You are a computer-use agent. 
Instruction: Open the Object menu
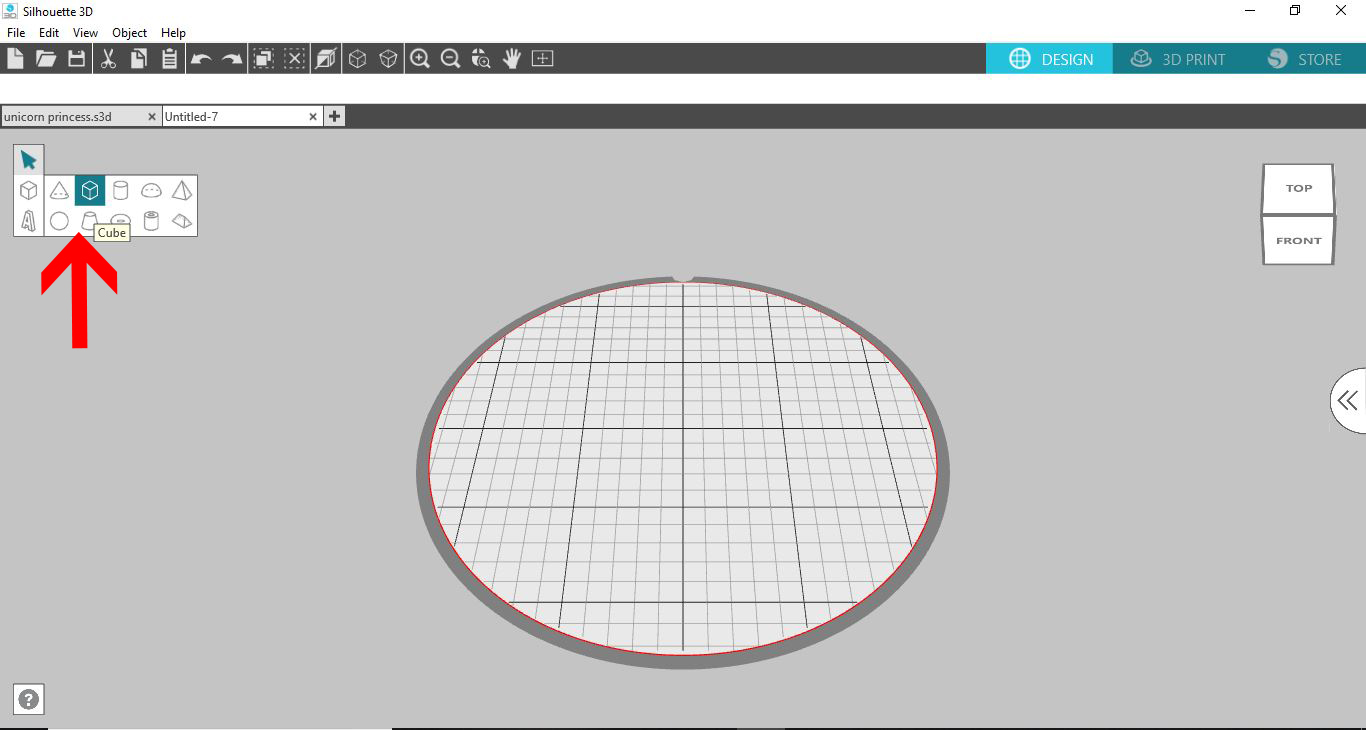point(130,33)
